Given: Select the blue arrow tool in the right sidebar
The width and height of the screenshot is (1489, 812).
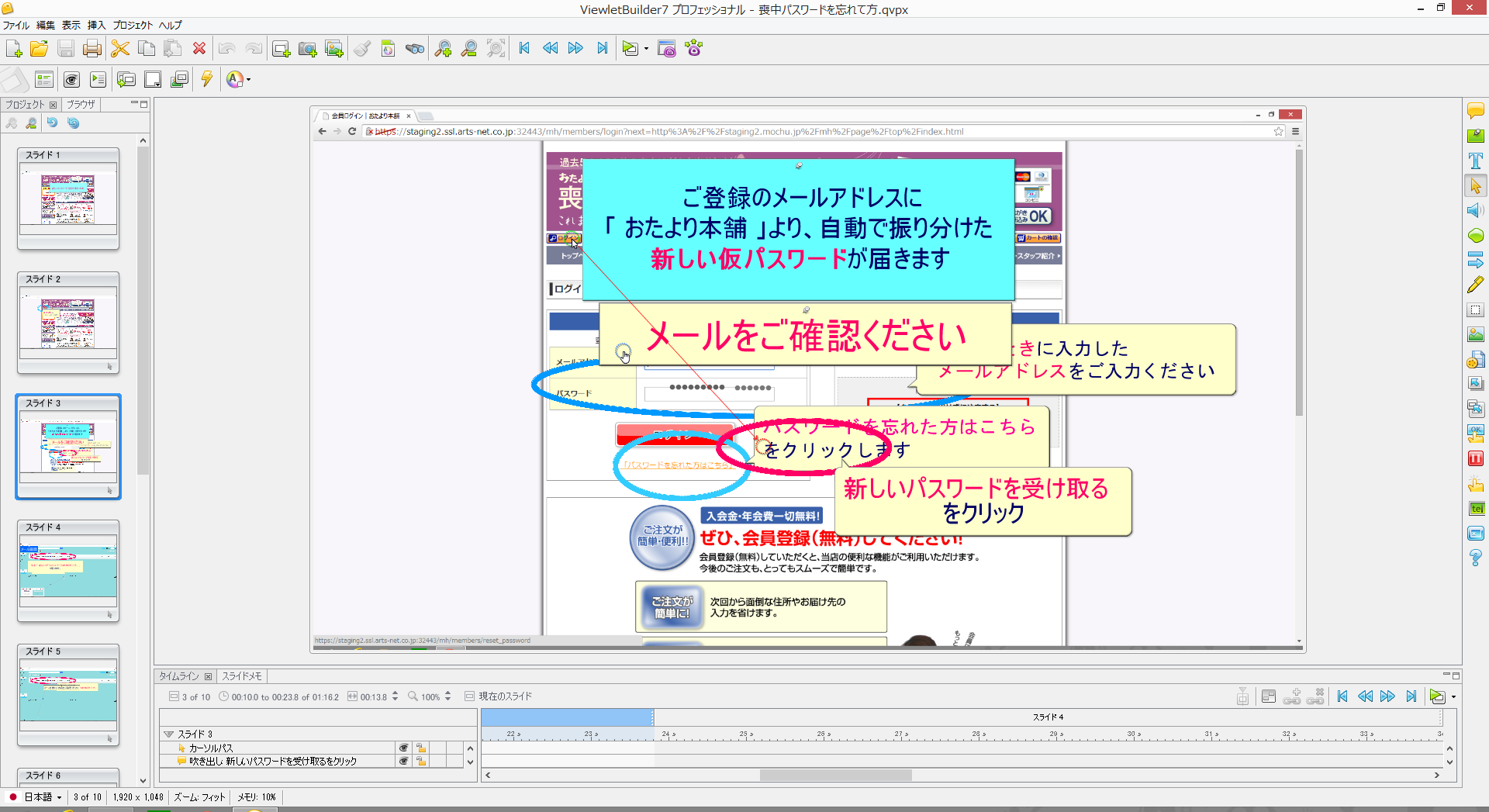Looking at the screenshot, I should point(1475,261).
